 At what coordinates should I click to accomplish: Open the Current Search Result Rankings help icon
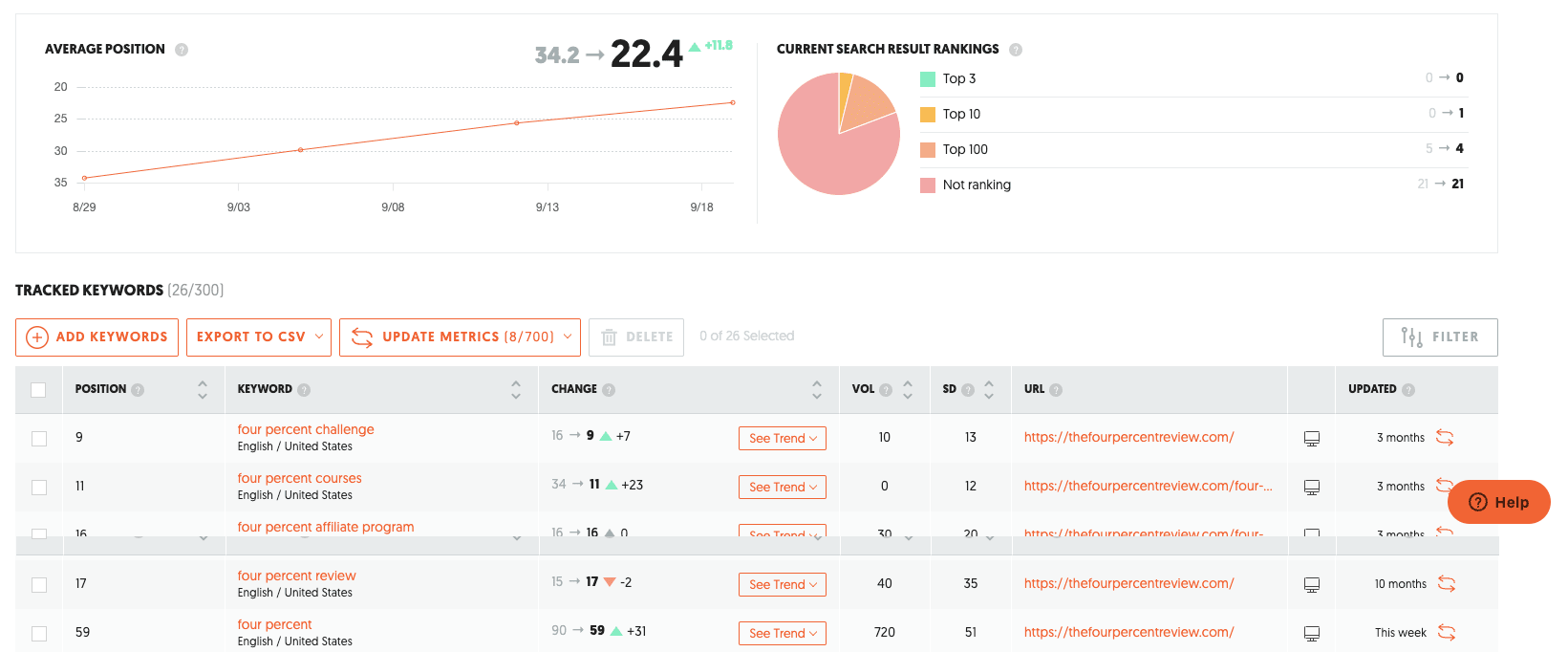1016,50
